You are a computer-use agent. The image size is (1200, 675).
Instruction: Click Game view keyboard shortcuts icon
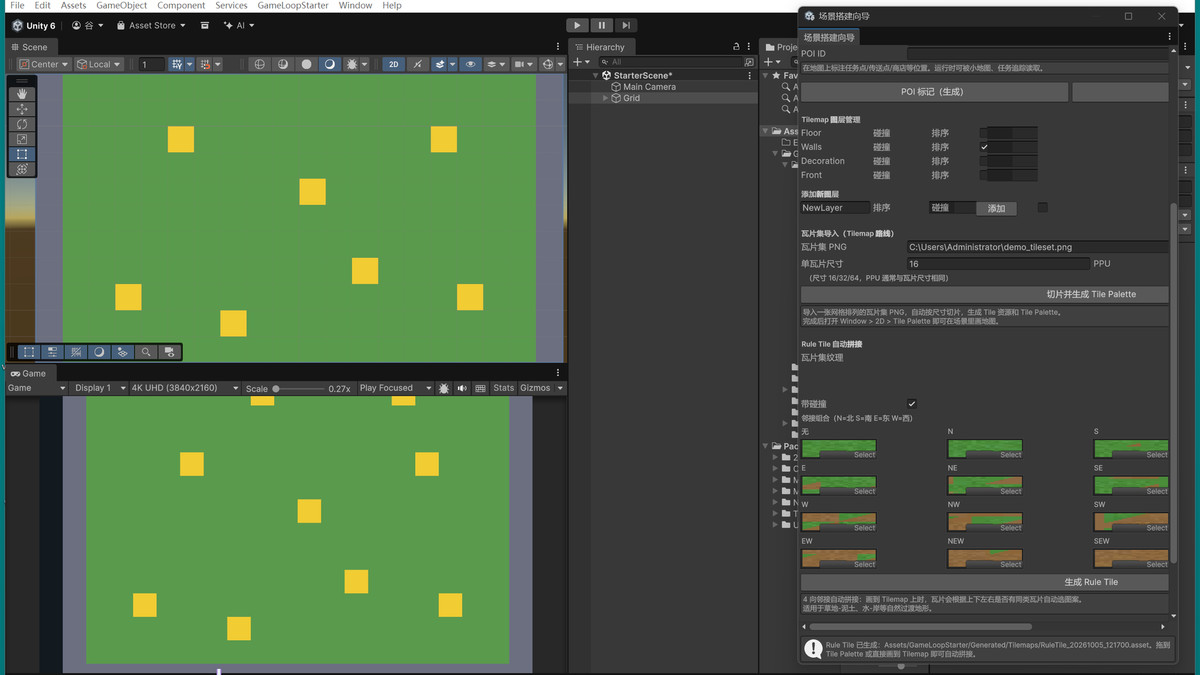[480, 388]
